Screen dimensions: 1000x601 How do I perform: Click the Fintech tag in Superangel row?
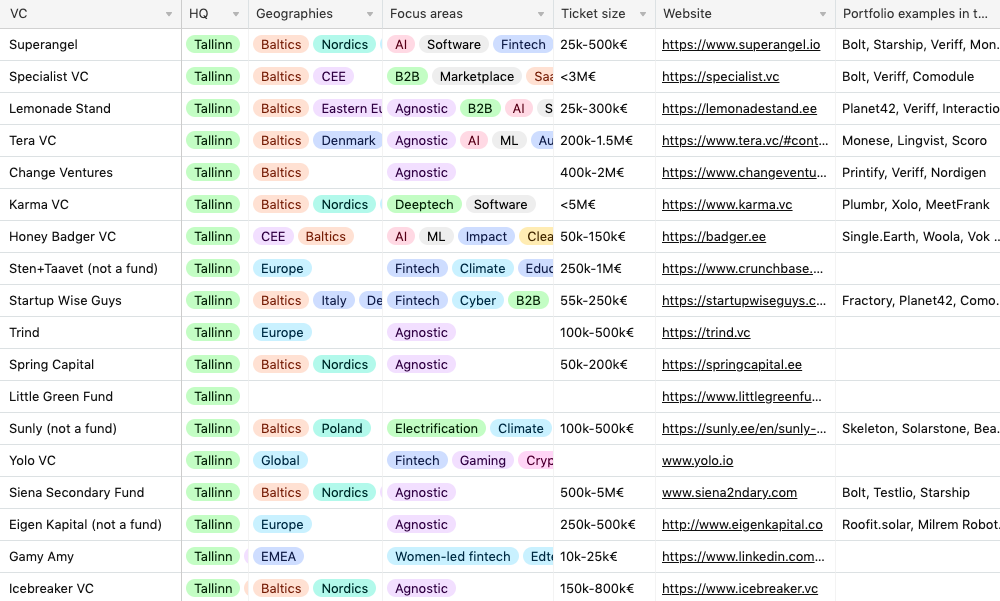click(x=523, y=45)
